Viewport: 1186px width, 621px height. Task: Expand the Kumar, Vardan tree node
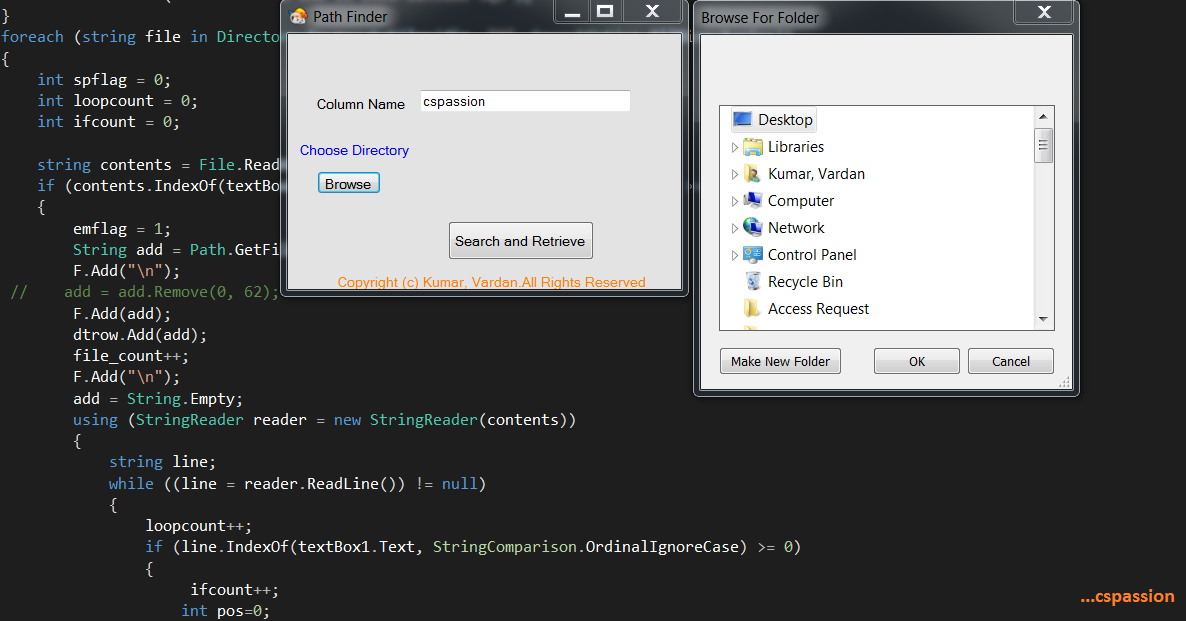[734, 175]
